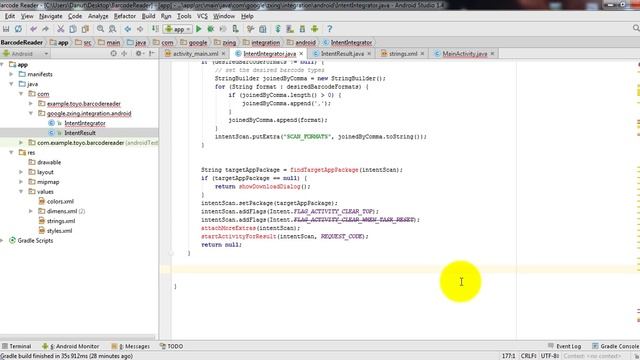The width and height of the screenshot is (640, 360).
Task: Click Scroll from Source target icon
Action: [113, 53]
